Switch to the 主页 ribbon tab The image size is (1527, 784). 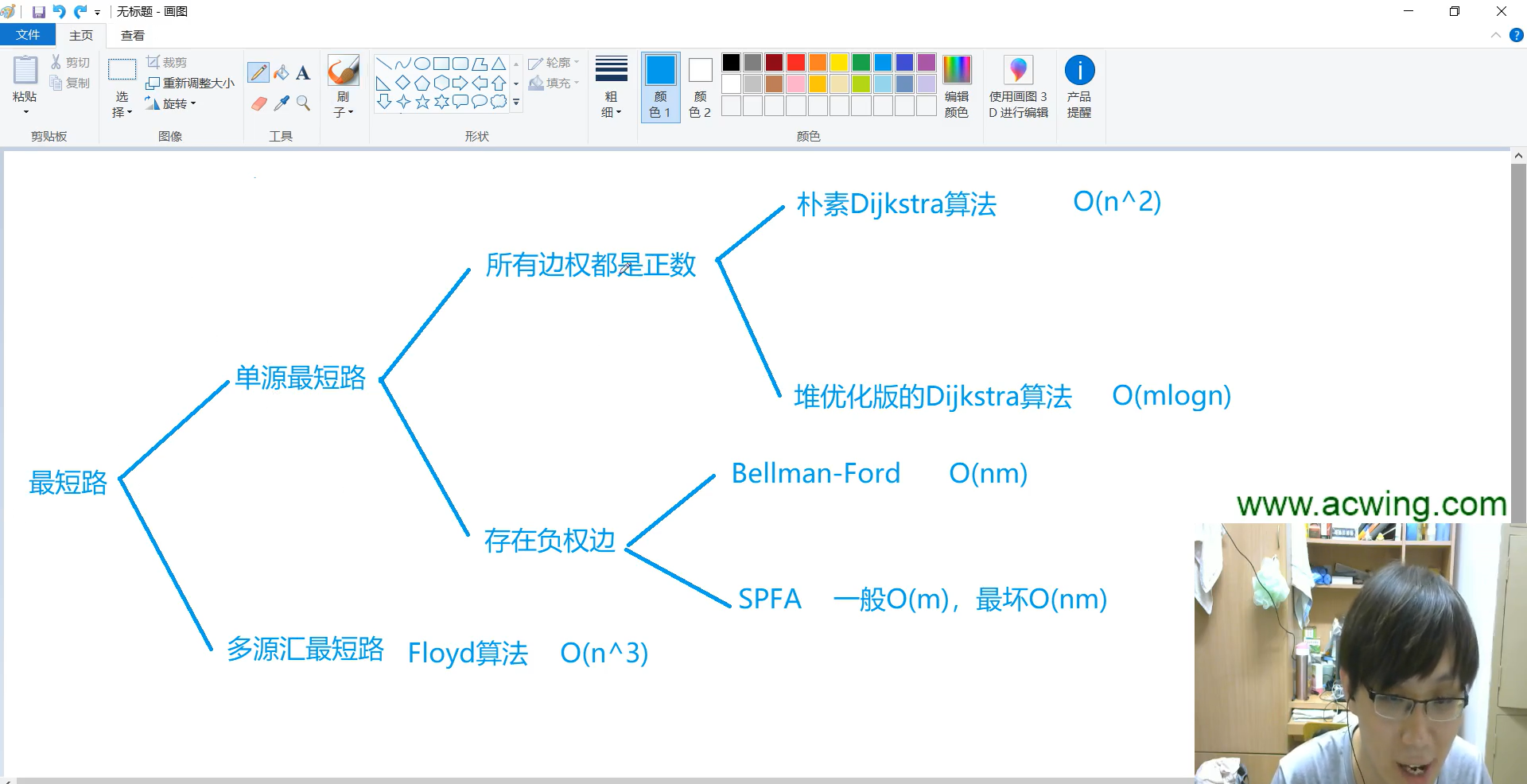click(81, 35)
